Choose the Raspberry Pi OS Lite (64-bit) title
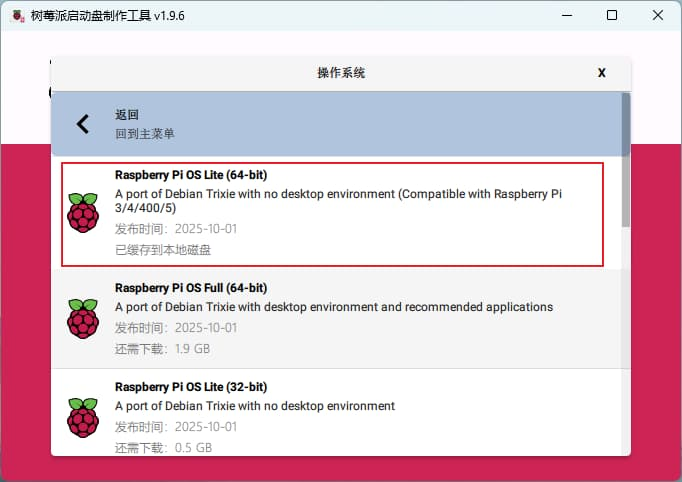Image resolution: width=682 pixels, height=482 pixels. 191,175
